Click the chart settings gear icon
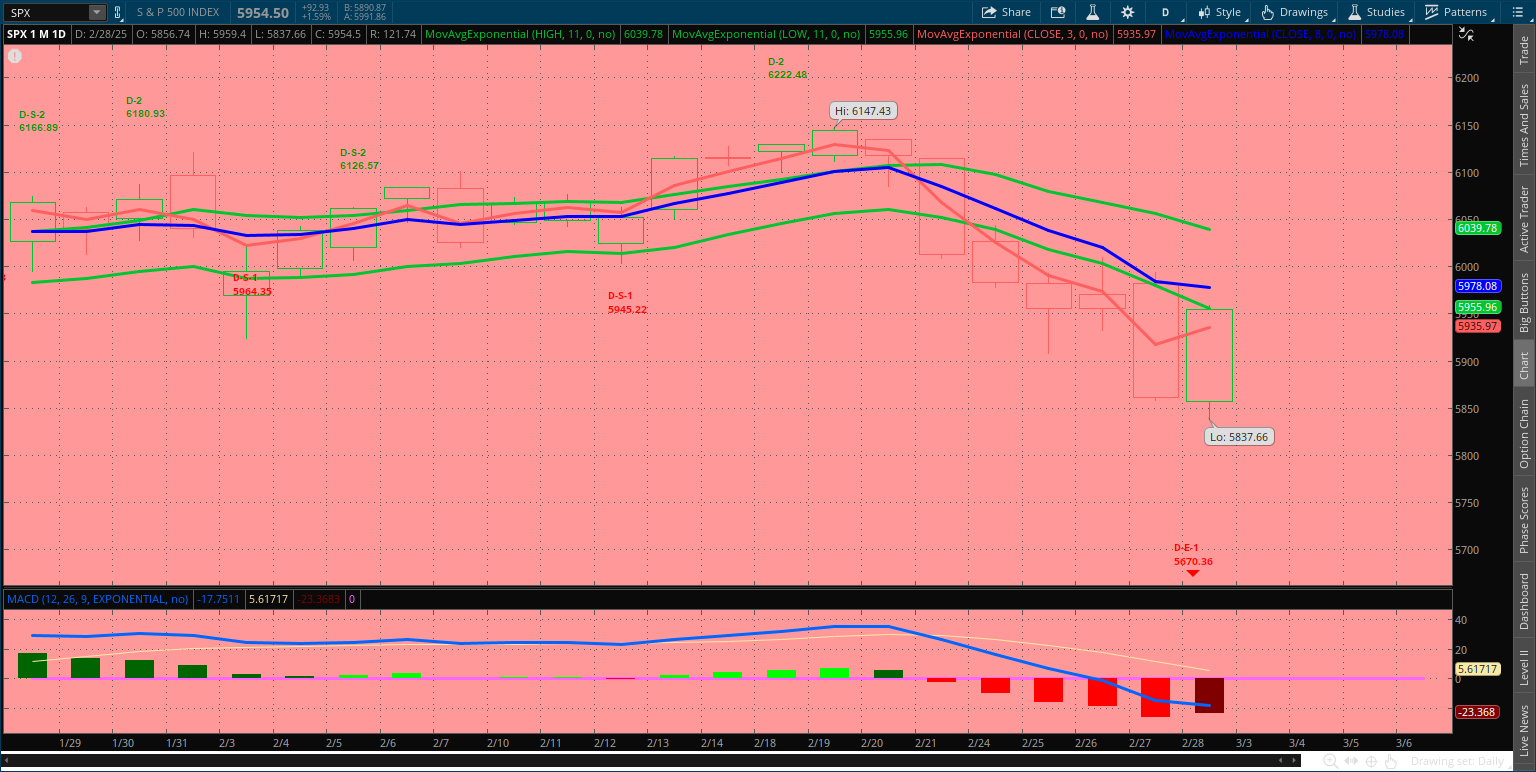The height and width of the screenshot is (772, 1536). click(x=1128, y=12)
